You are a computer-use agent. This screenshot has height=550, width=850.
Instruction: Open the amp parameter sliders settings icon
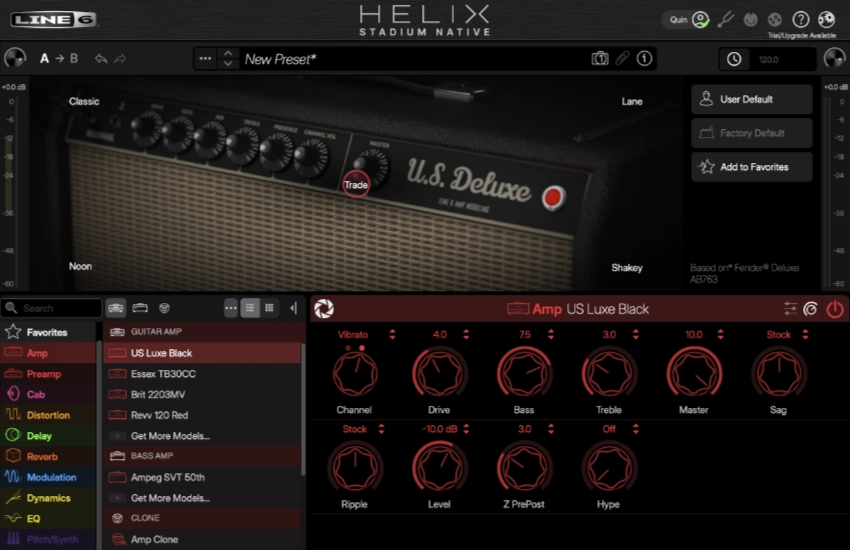(790, 309)
